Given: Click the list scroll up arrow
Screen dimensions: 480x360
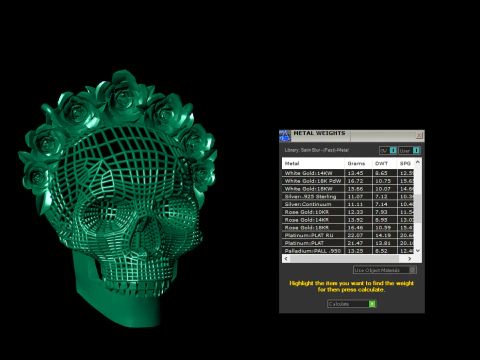Looking at the screenshot, I should 418,162.
